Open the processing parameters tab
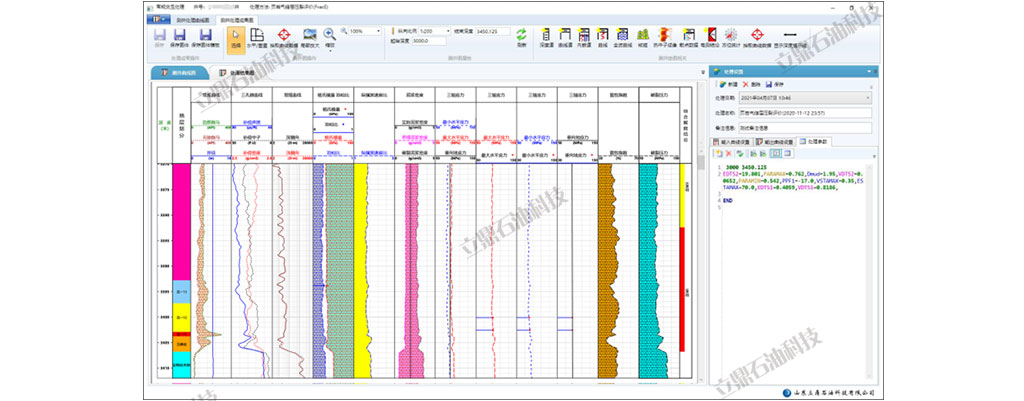 (x=813, y=141)
